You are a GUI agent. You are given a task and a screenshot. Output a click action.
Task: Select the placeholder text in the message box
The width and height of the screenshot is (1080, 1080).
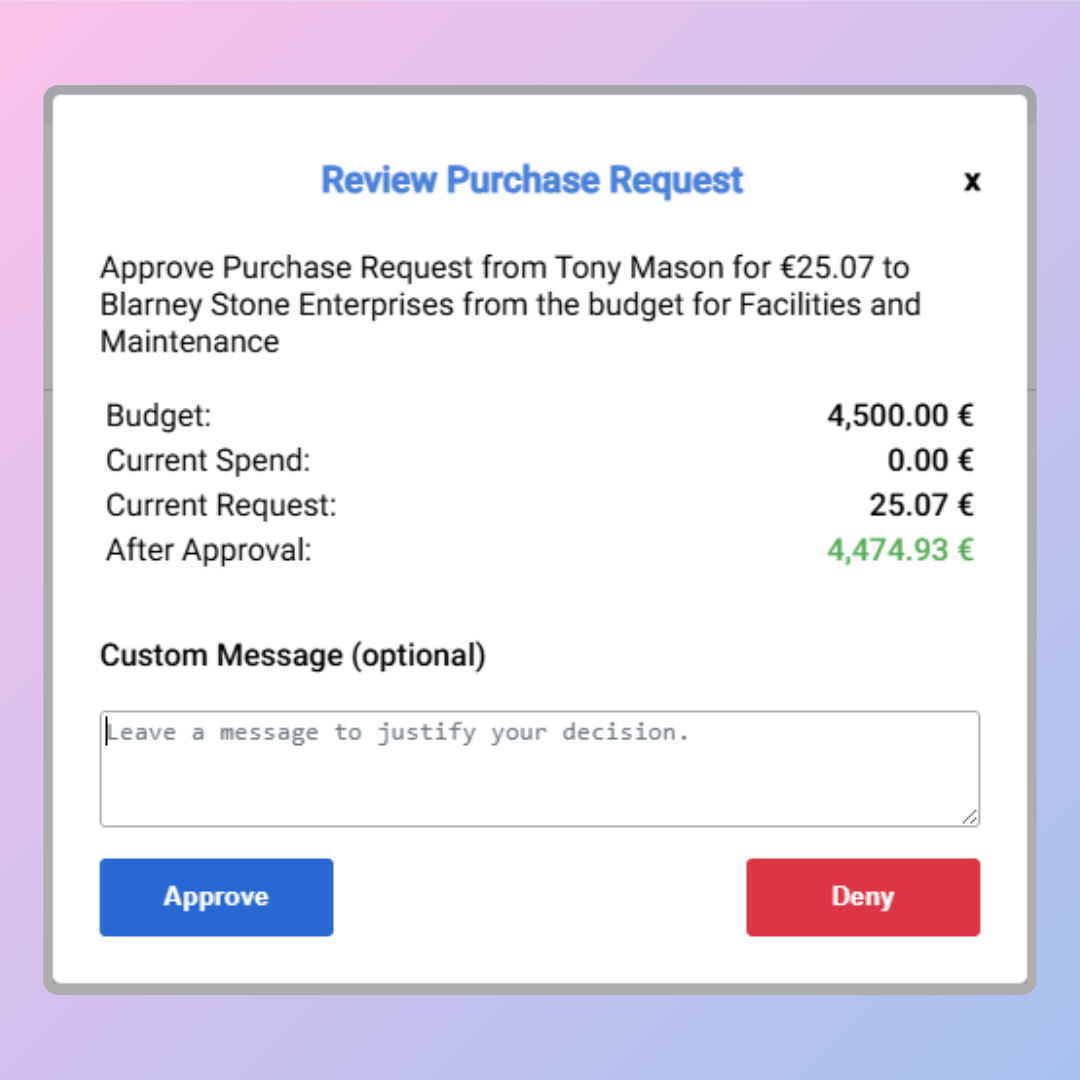point(399,732)
